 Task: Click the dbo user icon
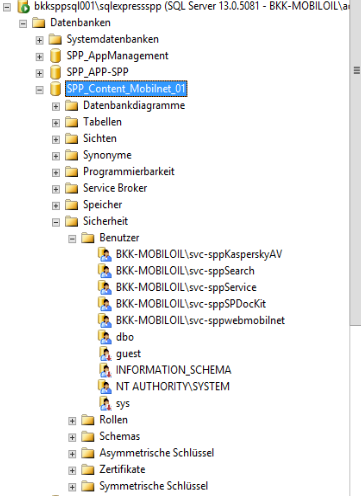(105, 337)
